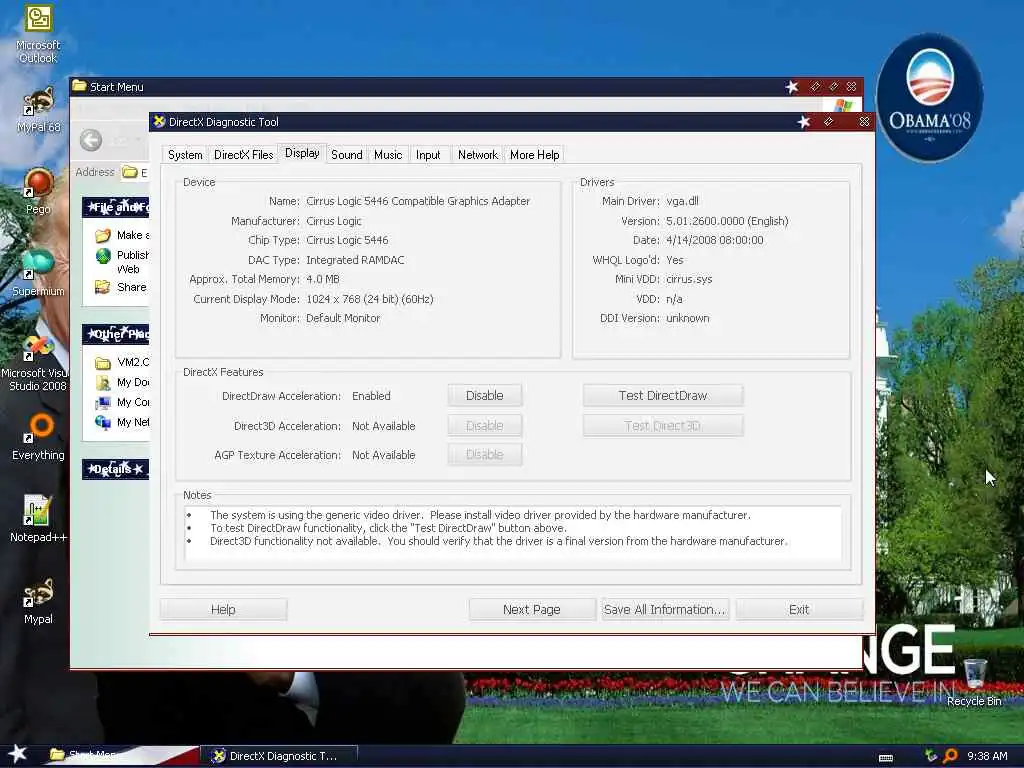Click the star button in Start Menu title bar

[x=792, y=87]
